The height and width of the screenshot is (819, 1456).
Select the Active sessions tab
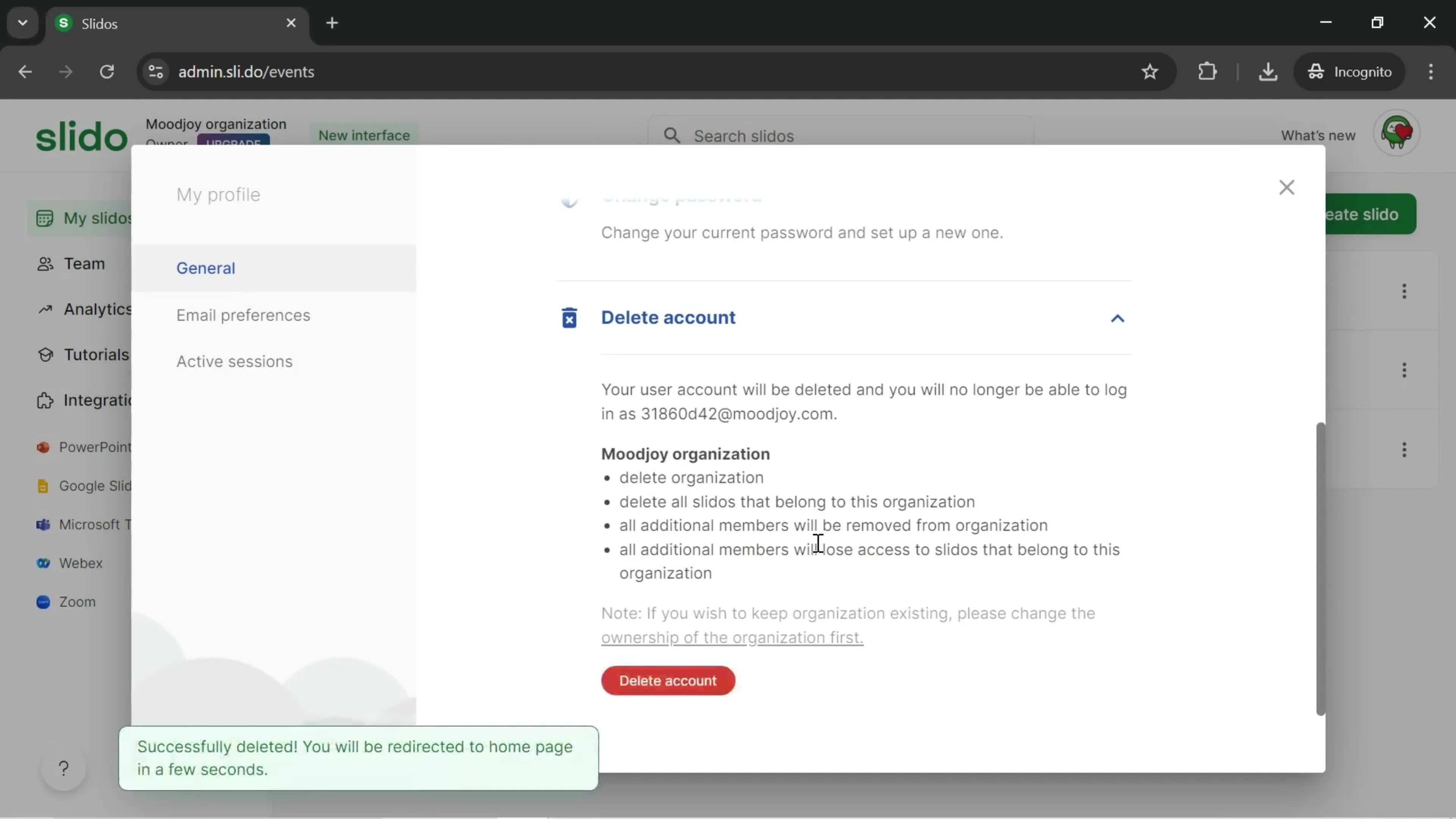(x=234, y=361)
